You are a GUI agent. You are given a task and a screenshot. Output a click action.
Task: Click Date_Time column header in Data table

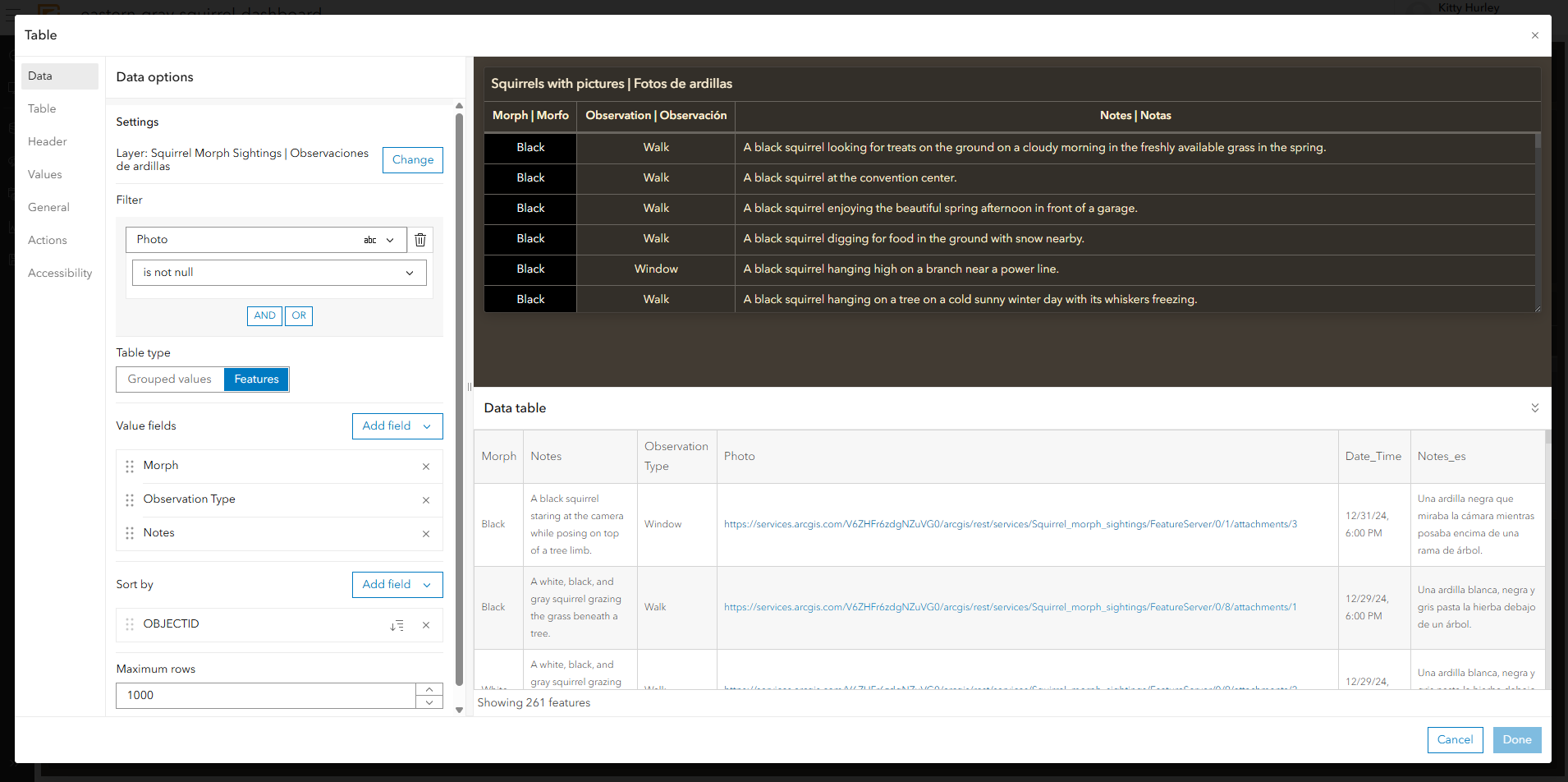point(1373,457)
